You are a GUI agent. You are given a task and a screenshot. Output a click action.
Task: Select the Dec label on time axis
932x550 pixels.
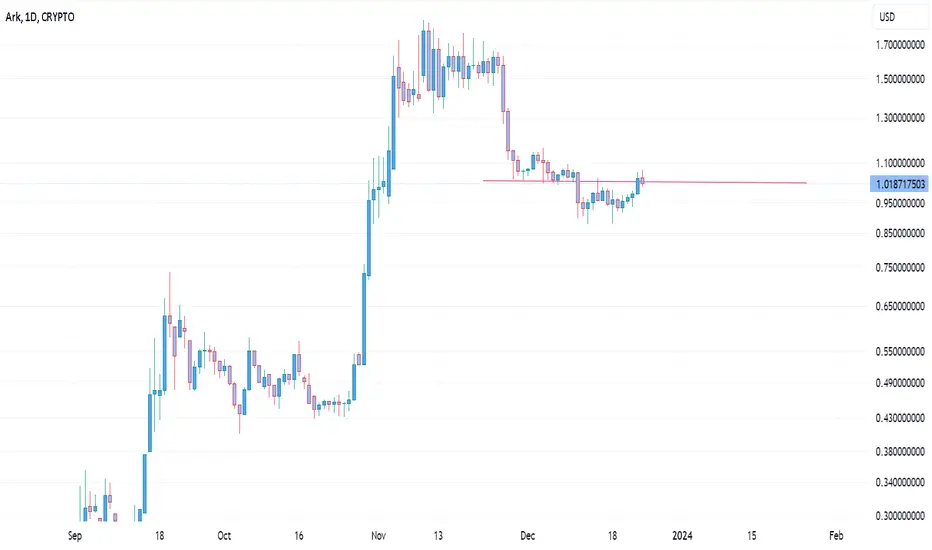pyautogui.click(x=527, y=536)
